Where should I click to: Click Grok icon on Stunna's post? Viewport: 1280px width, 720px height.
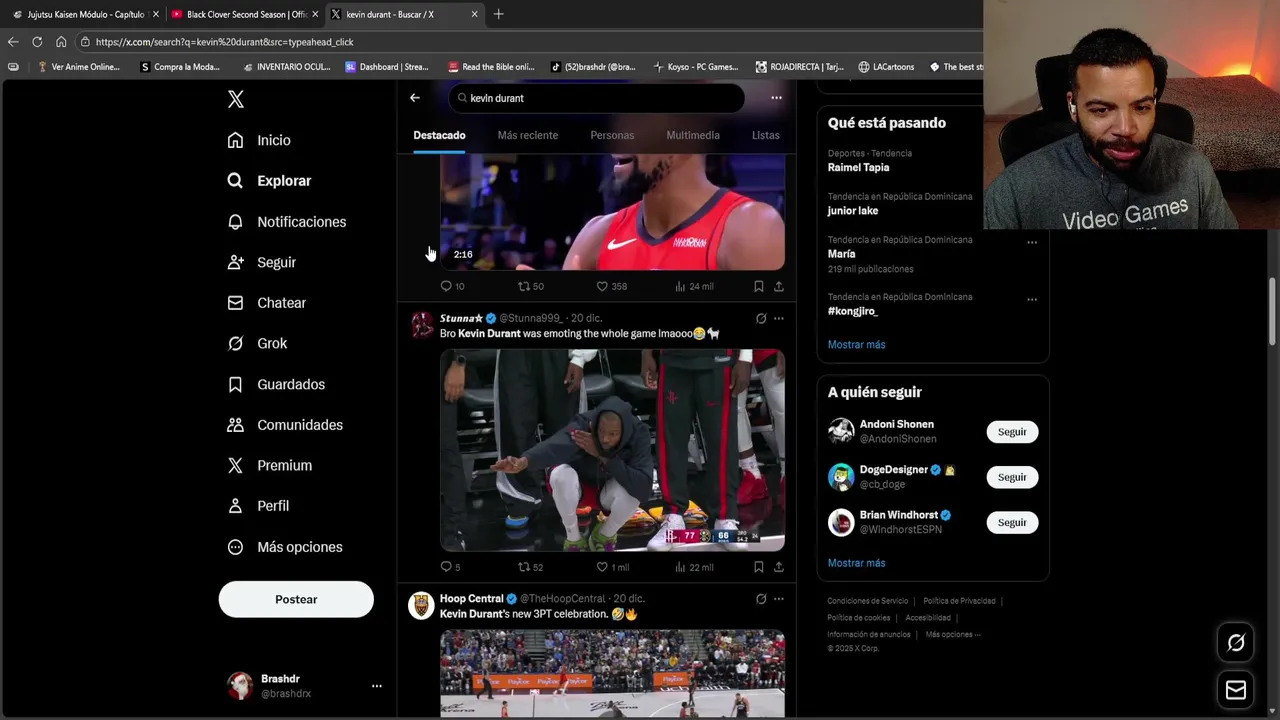click(761, 318)
